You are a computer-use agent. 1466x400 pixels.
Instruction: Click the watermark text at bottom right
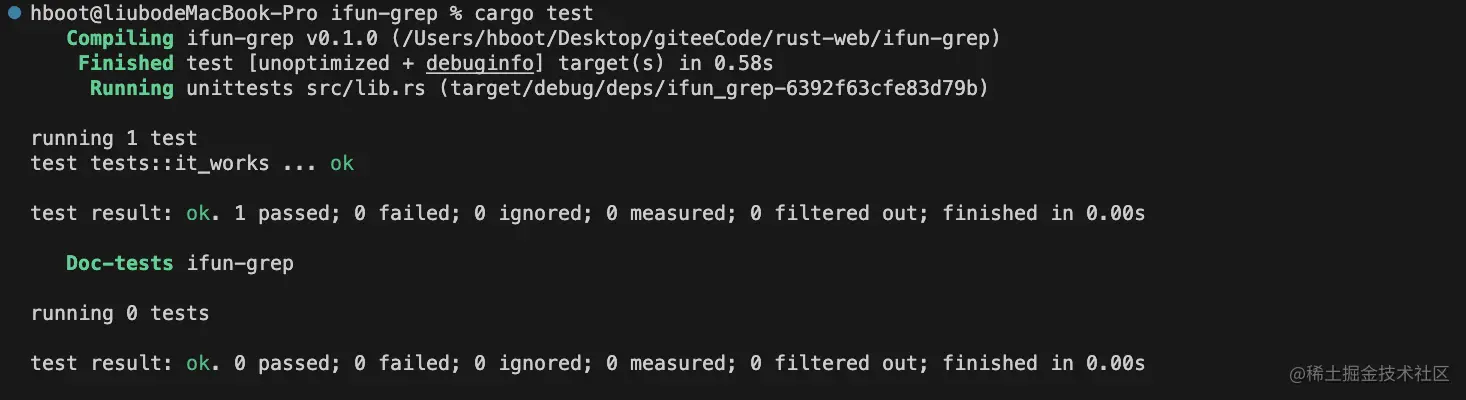(x=1370, y=374)
